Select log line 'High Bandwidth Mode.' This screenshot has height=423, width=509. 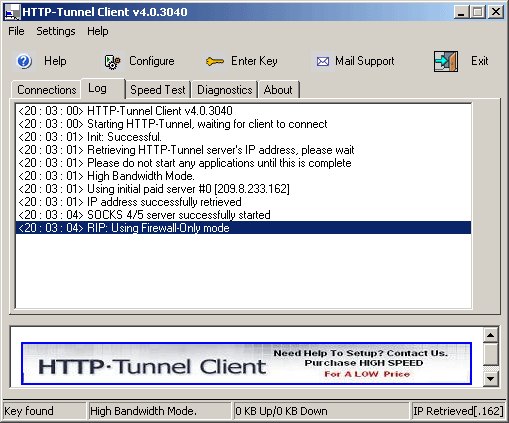point(243,176)
